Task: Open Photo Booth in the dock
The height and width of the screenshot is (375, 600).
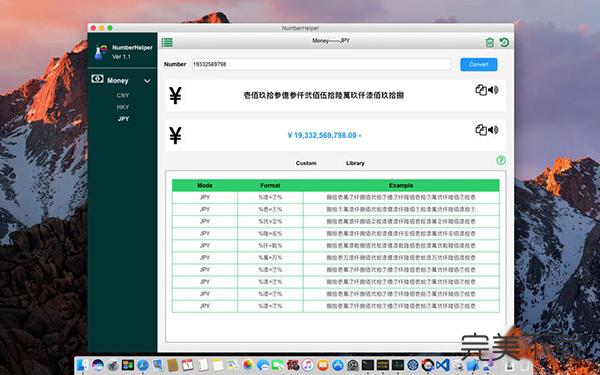Action: 293,365
